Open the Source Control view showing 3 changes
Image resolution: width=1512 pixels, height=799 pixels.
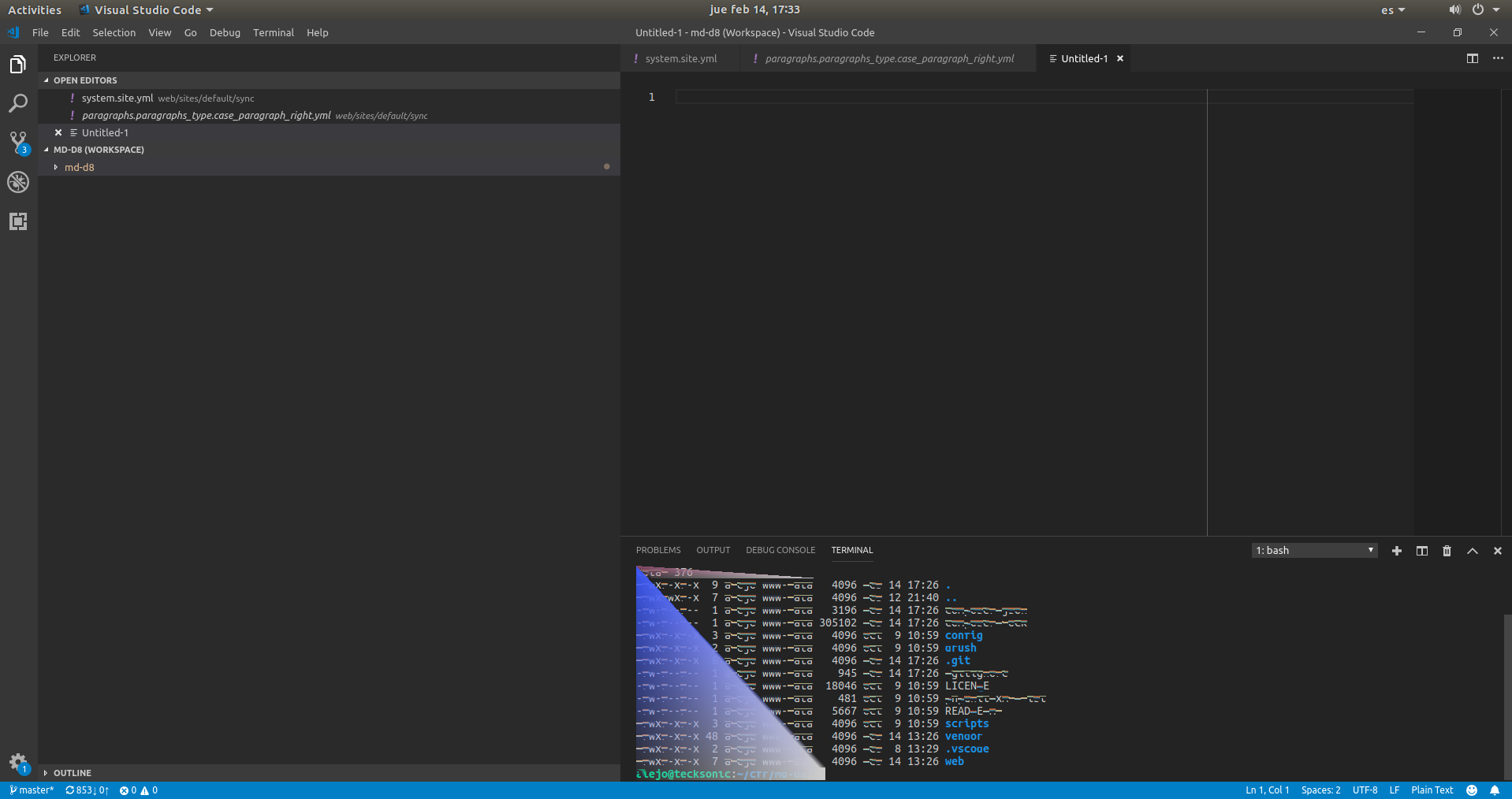point(17,142)
